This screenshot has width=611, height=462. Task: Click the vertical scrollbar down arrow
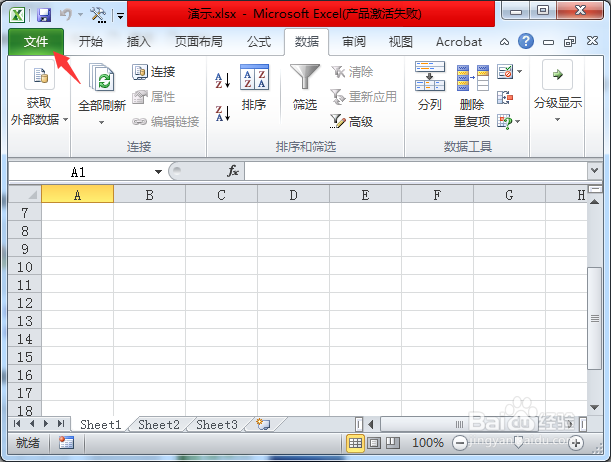(x=595, y=407)
